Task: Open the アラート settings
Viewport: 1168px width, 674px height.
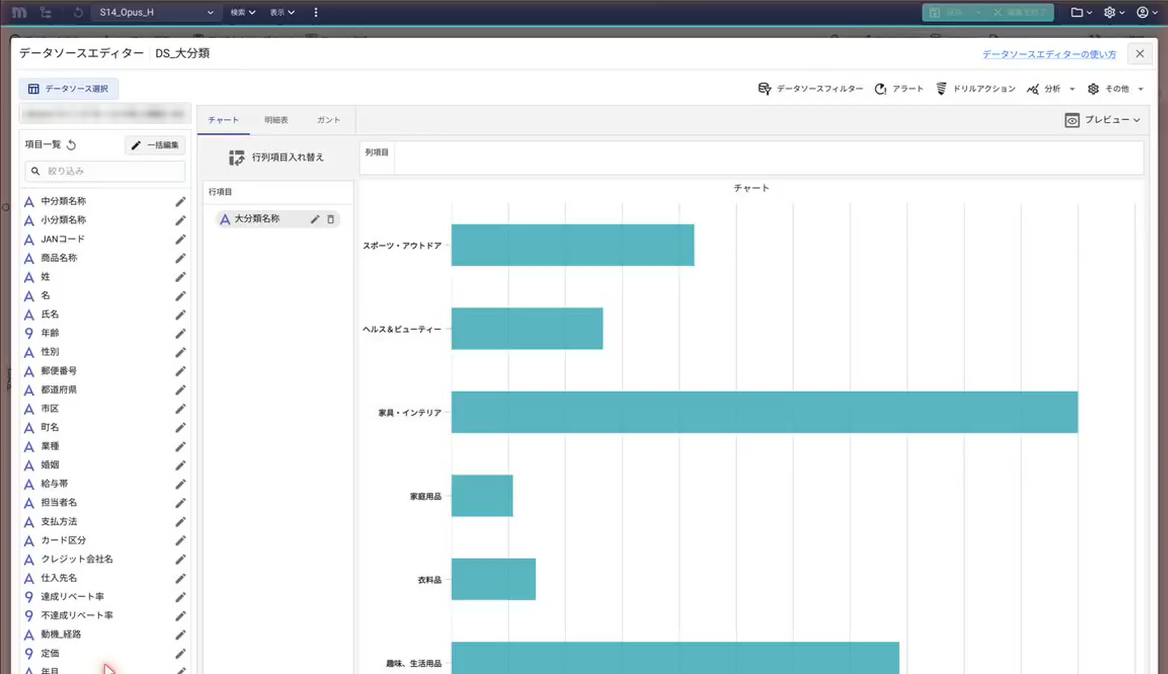Action: click(x=899, y=89)
